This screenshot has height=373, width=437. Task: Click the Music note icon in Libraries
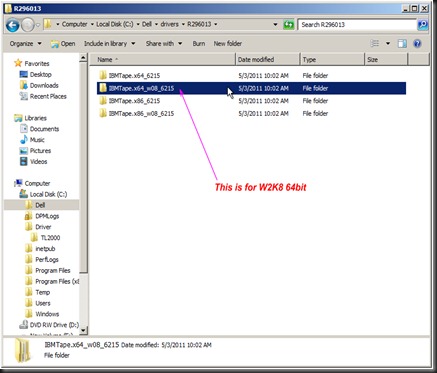tap(24, 140)
